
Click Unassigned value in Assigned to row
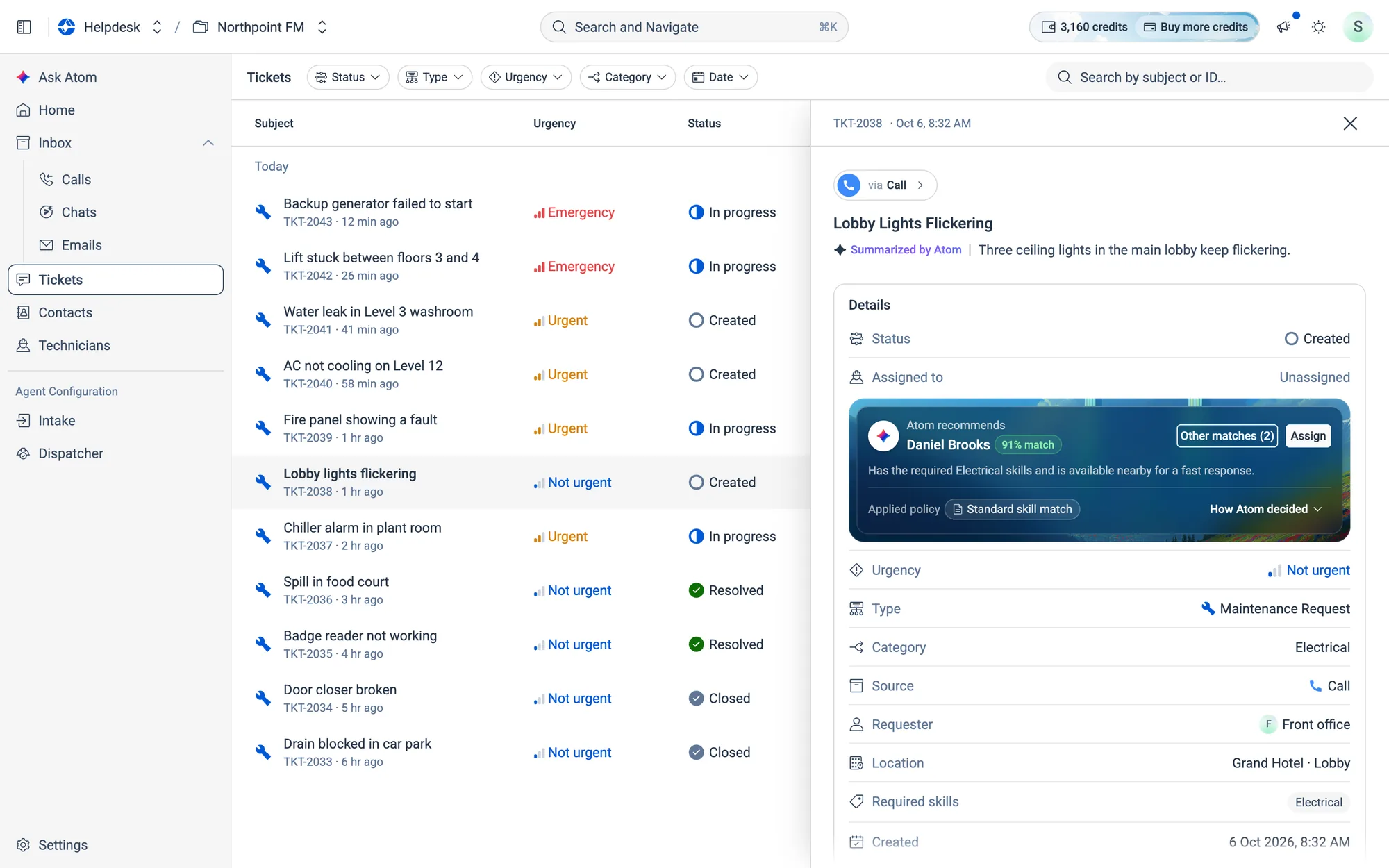point(1315,377)
